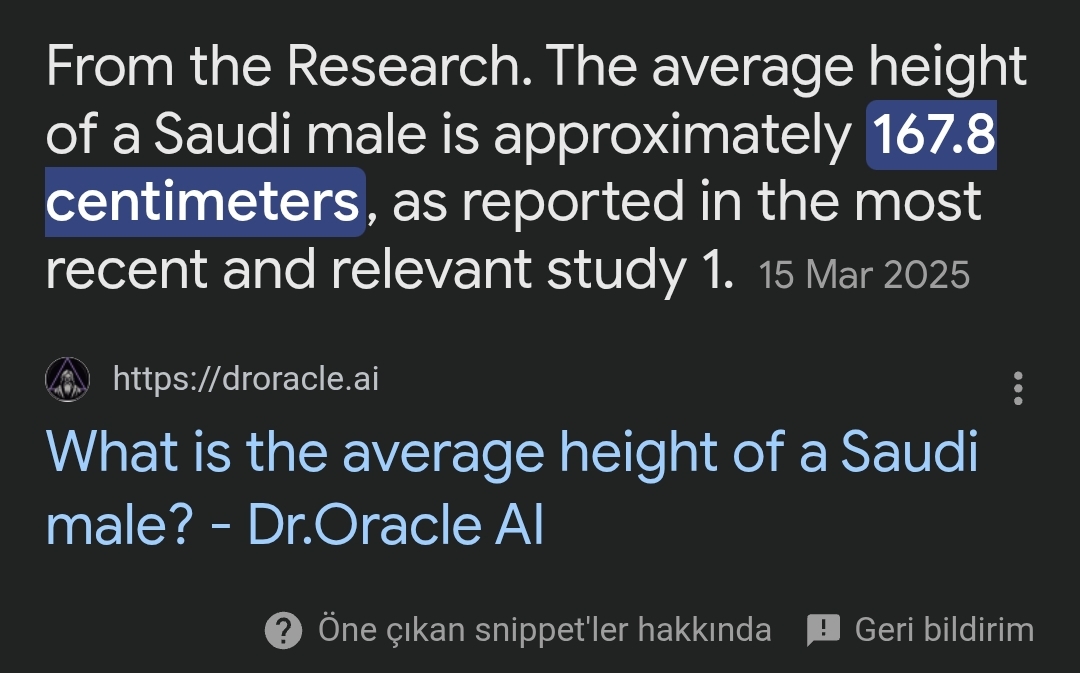Click 'The average height' in snippet first line

pos(786,67)
